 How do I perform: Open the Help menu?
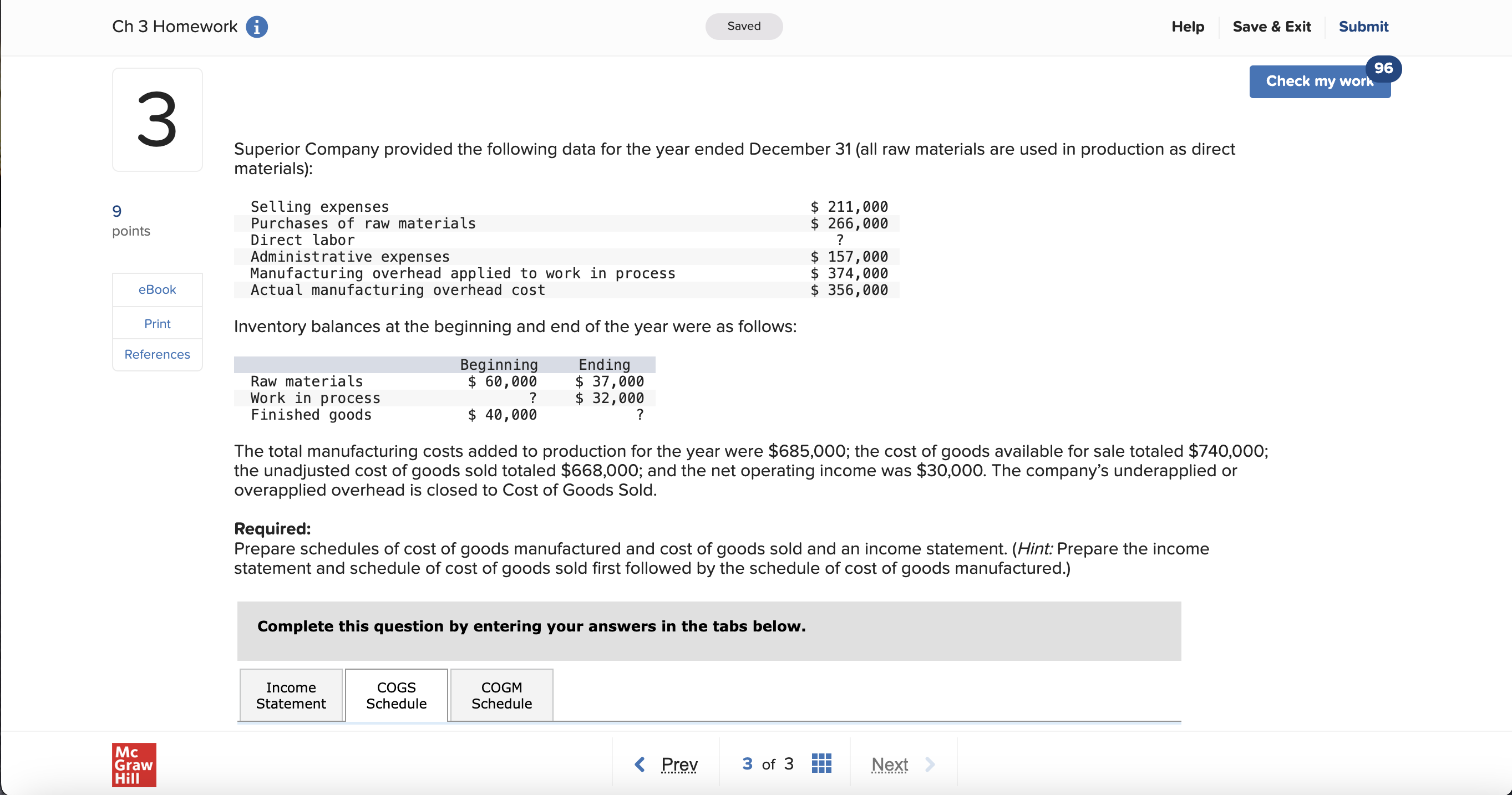pyautogui.click(x=1188, y=27)
